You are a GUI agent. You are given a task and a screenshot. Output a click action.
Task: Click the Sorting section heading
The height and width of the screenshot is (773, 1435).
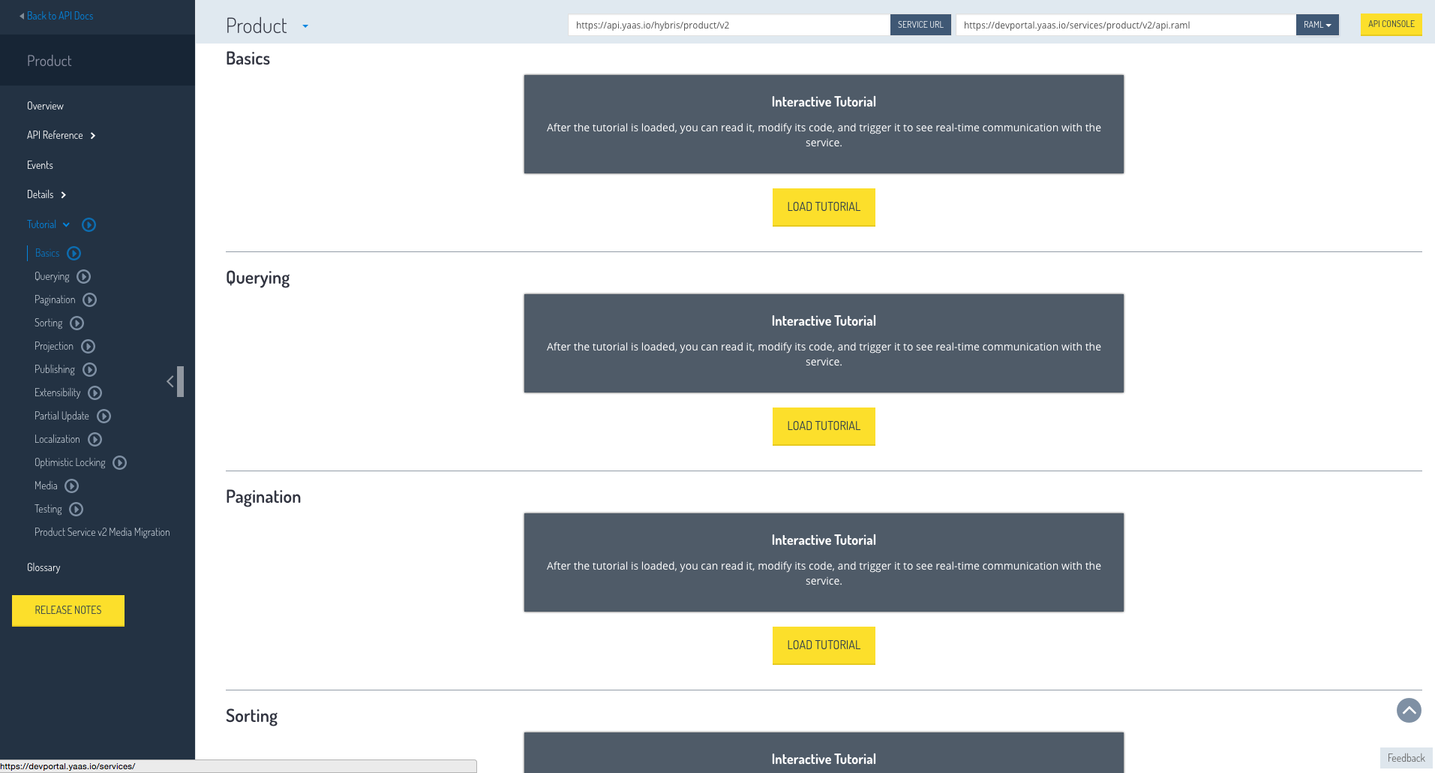[252, 716]
